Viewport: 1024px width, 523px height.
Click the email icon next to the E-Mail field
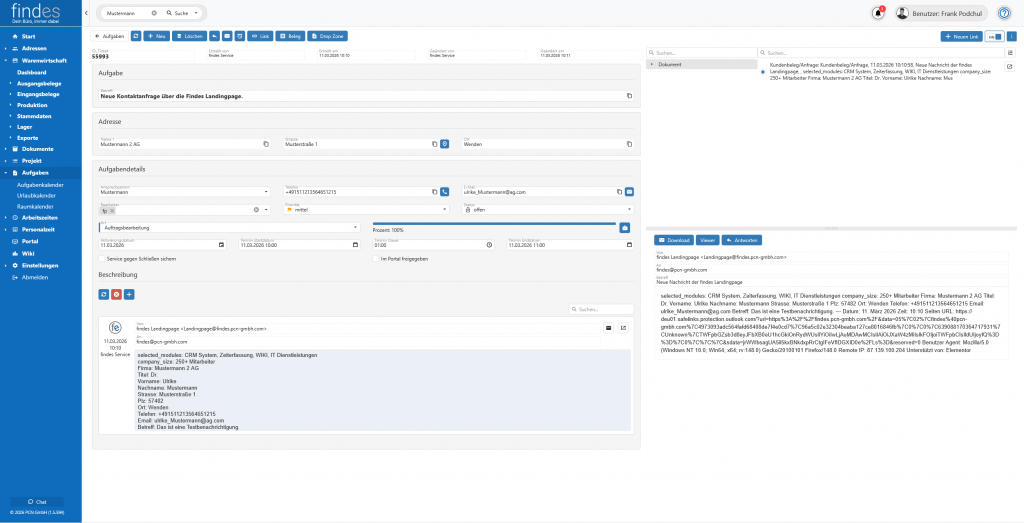(x=630, y=191)
